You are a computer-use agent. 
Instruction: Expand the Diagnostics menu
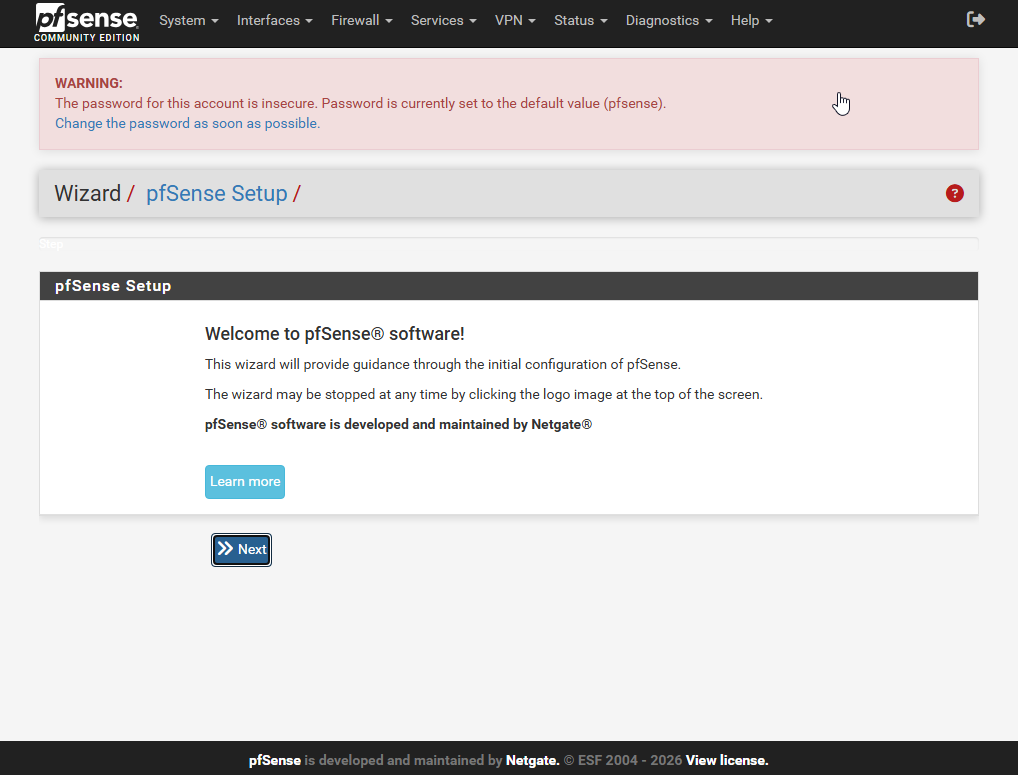point(668,20)
